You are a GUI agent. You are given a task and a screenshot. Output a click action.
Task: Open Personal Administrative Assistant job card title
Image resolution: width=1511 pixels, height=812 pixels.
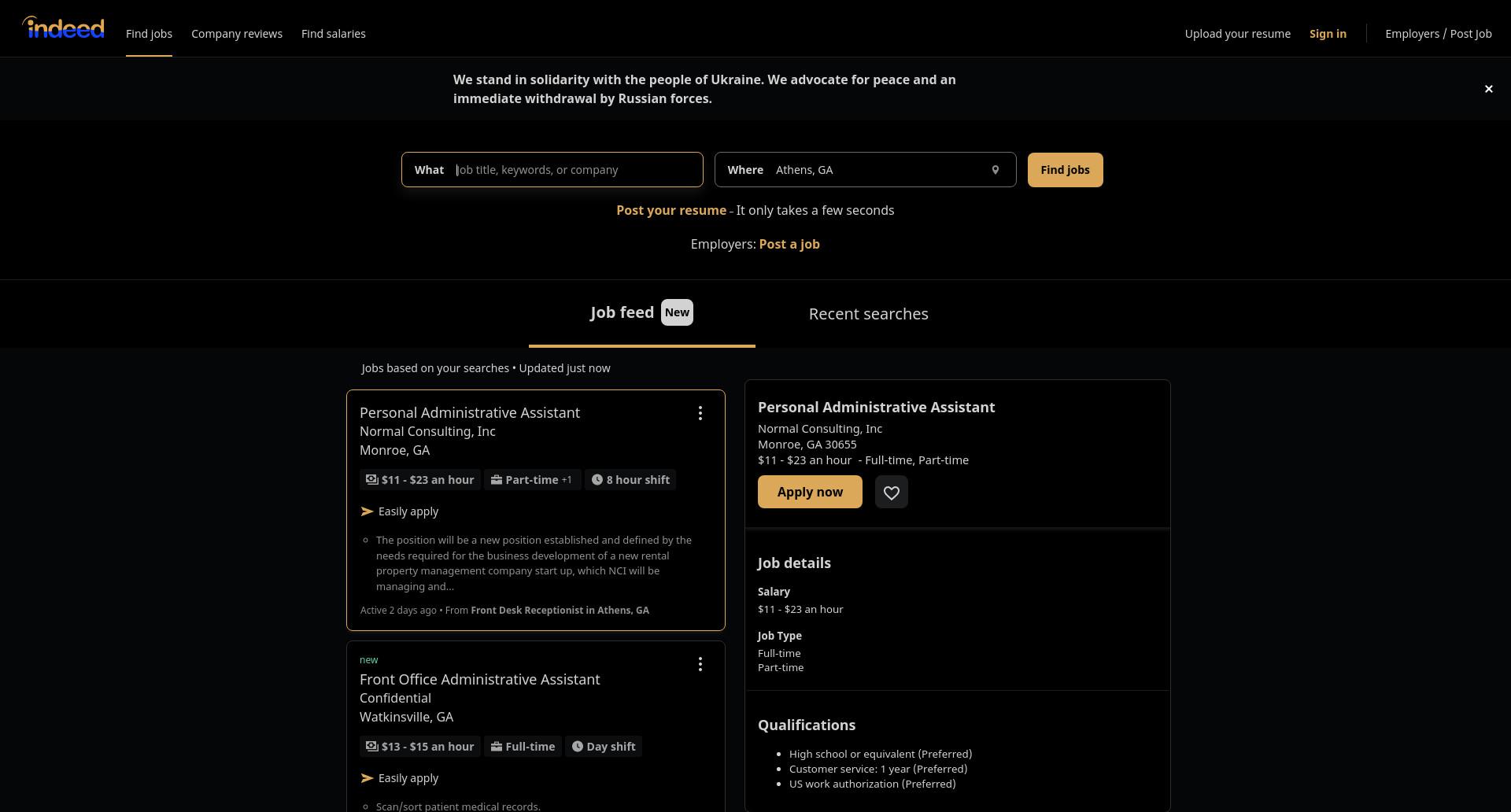tap(470, 413)
